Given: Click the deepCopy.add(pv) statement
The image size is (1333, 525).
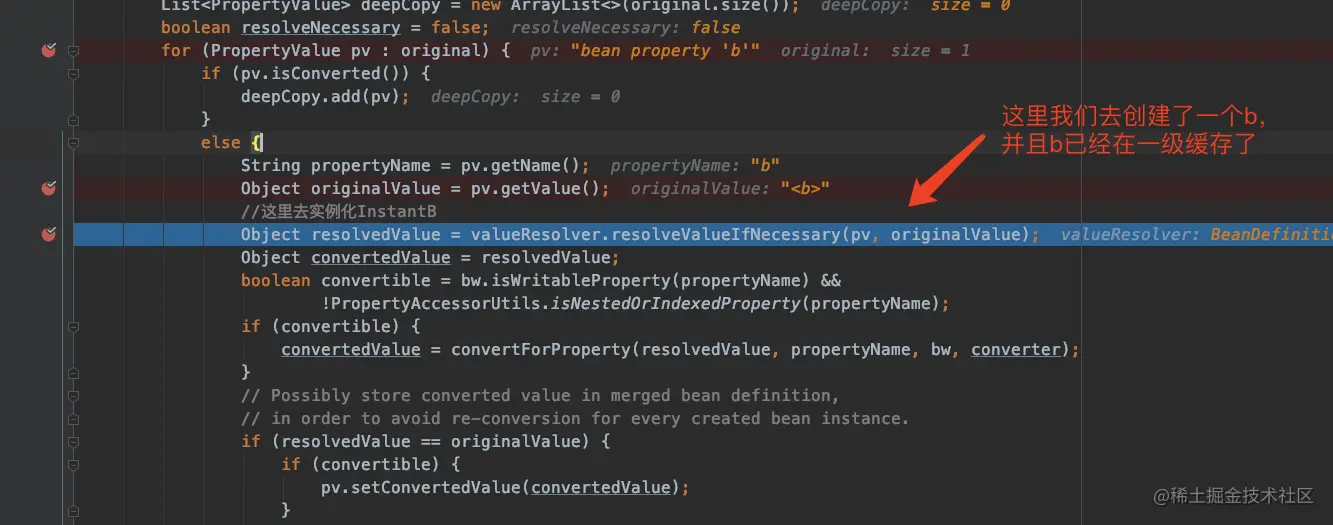Looking at the screenshot, I should pyautogui.click(x=325, y=96).
